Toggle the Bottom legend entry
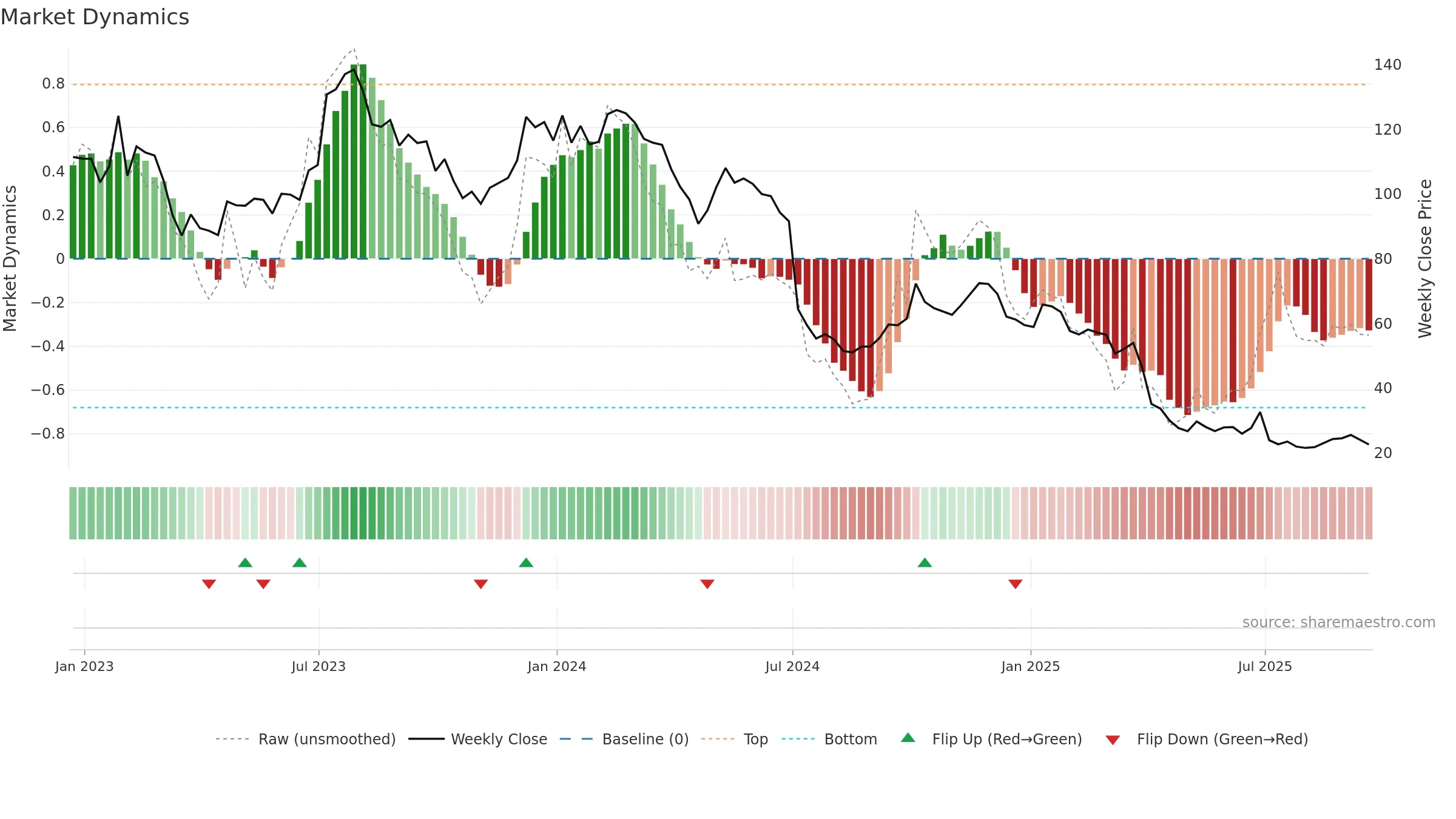The height and width of the screenshot is (819, 1456). 829,739
